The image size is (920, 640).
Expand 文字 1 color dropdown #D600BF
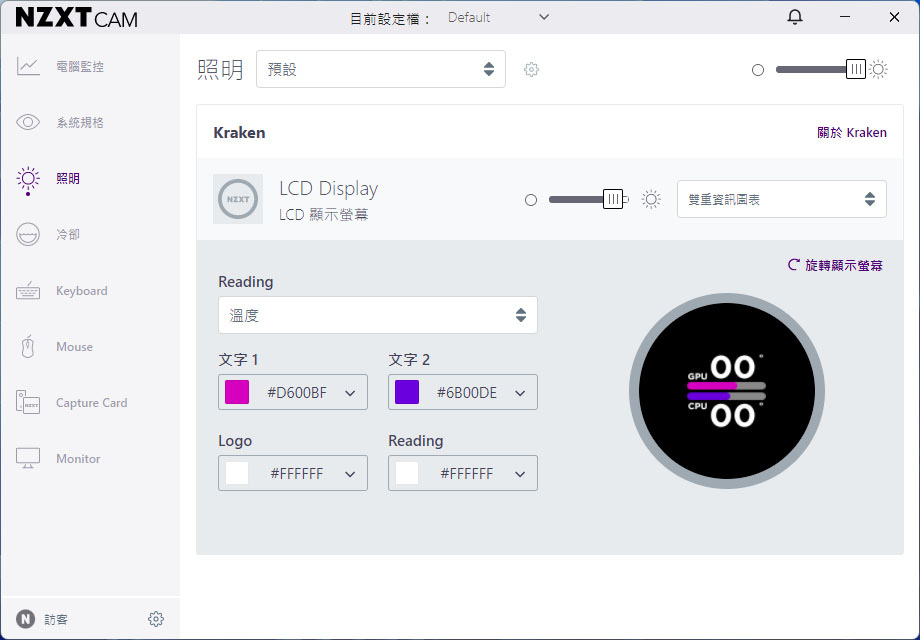coord(293,392)
